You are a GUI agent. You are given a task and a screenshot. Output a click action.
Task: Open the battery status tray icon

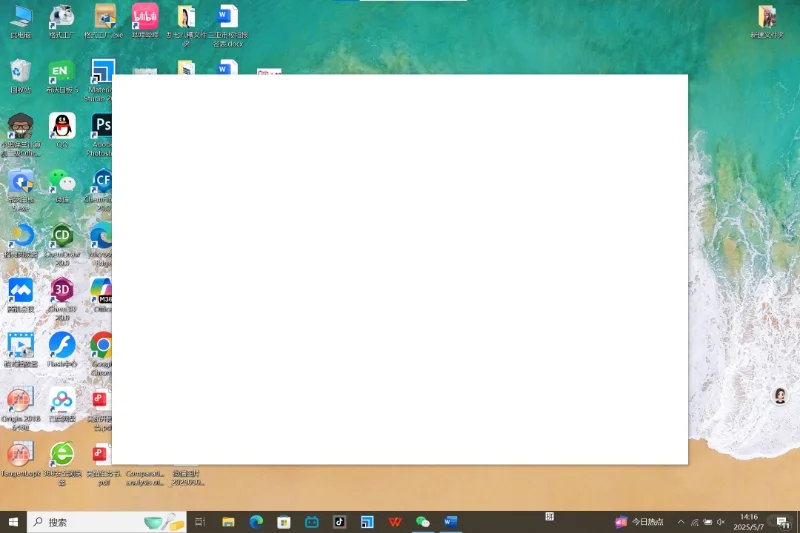pos(708,522)
